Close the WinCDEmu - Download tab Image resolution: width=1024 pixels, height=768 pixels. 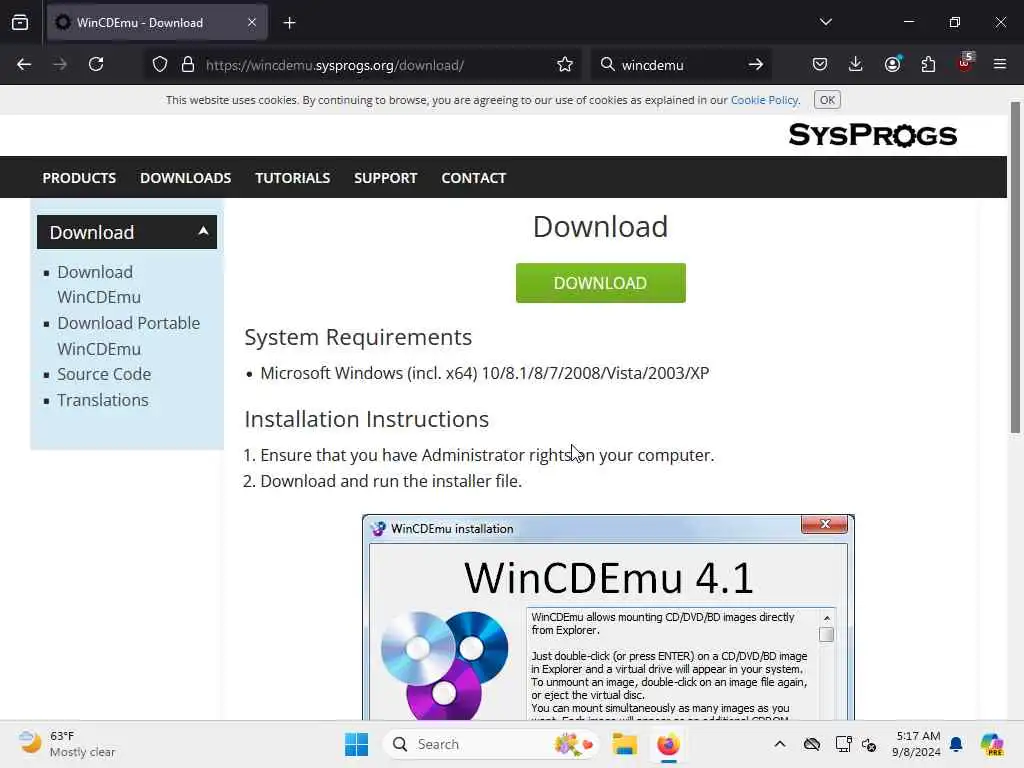252,23
